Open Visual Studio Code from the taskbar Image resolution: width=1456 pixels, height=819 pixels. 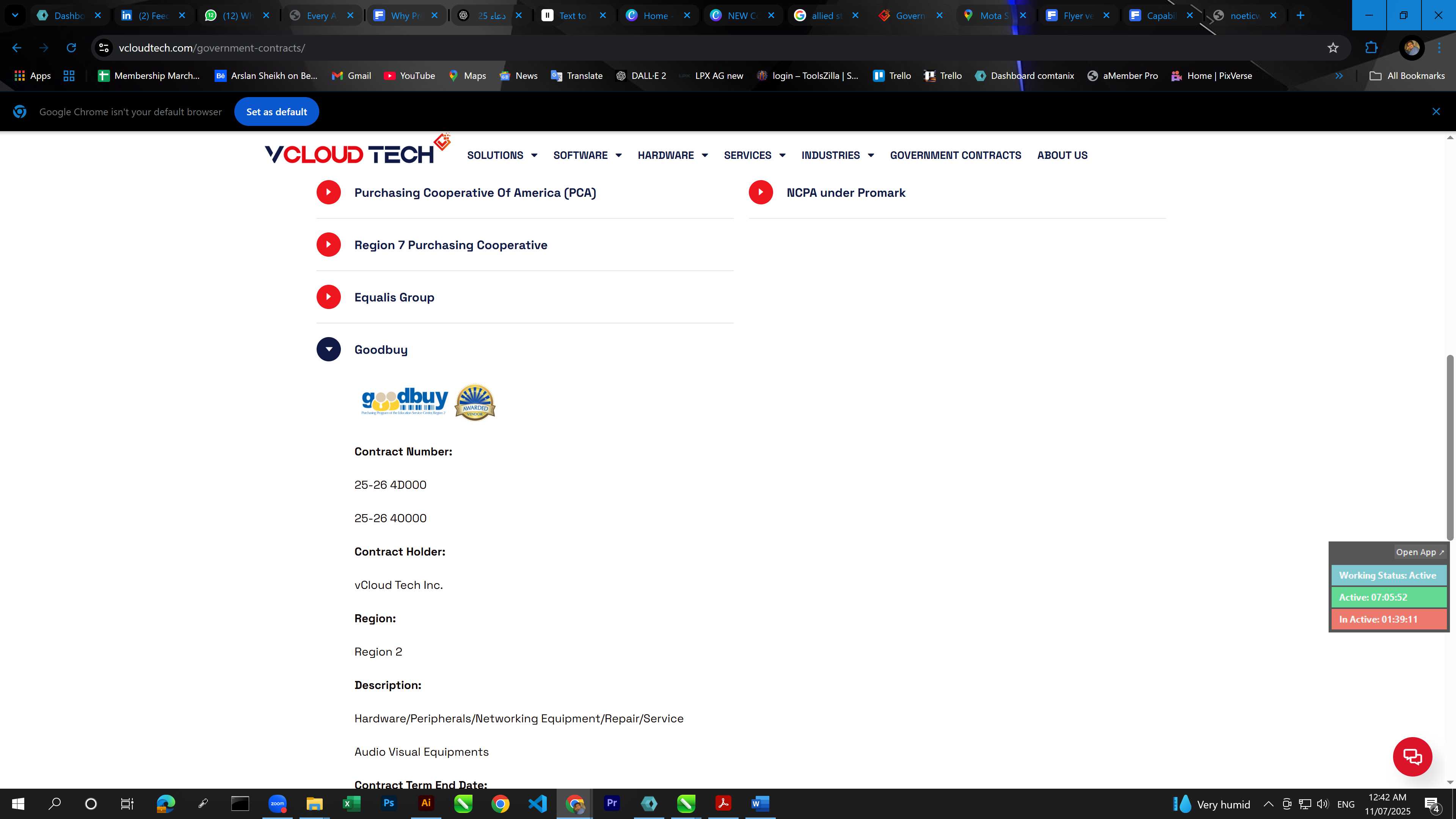click(x=537, y=803)
